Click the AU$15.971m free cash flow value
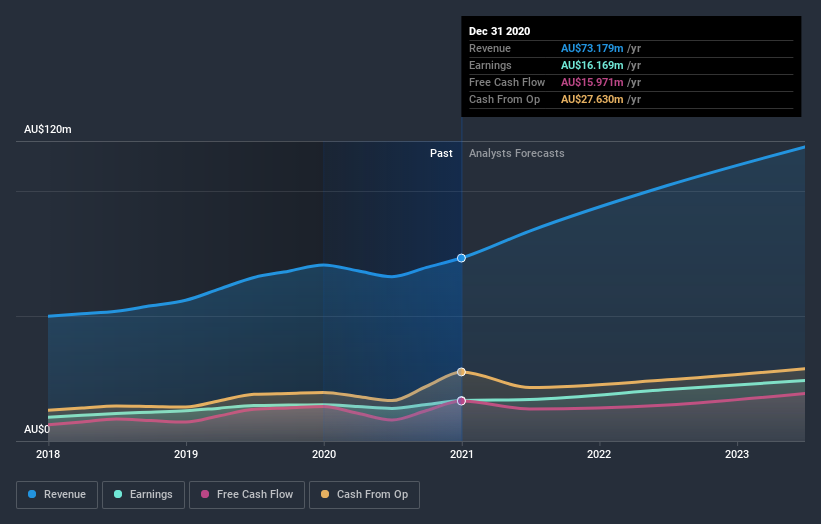The width and height of the screenshot is (821, 524). coord(592,82)
